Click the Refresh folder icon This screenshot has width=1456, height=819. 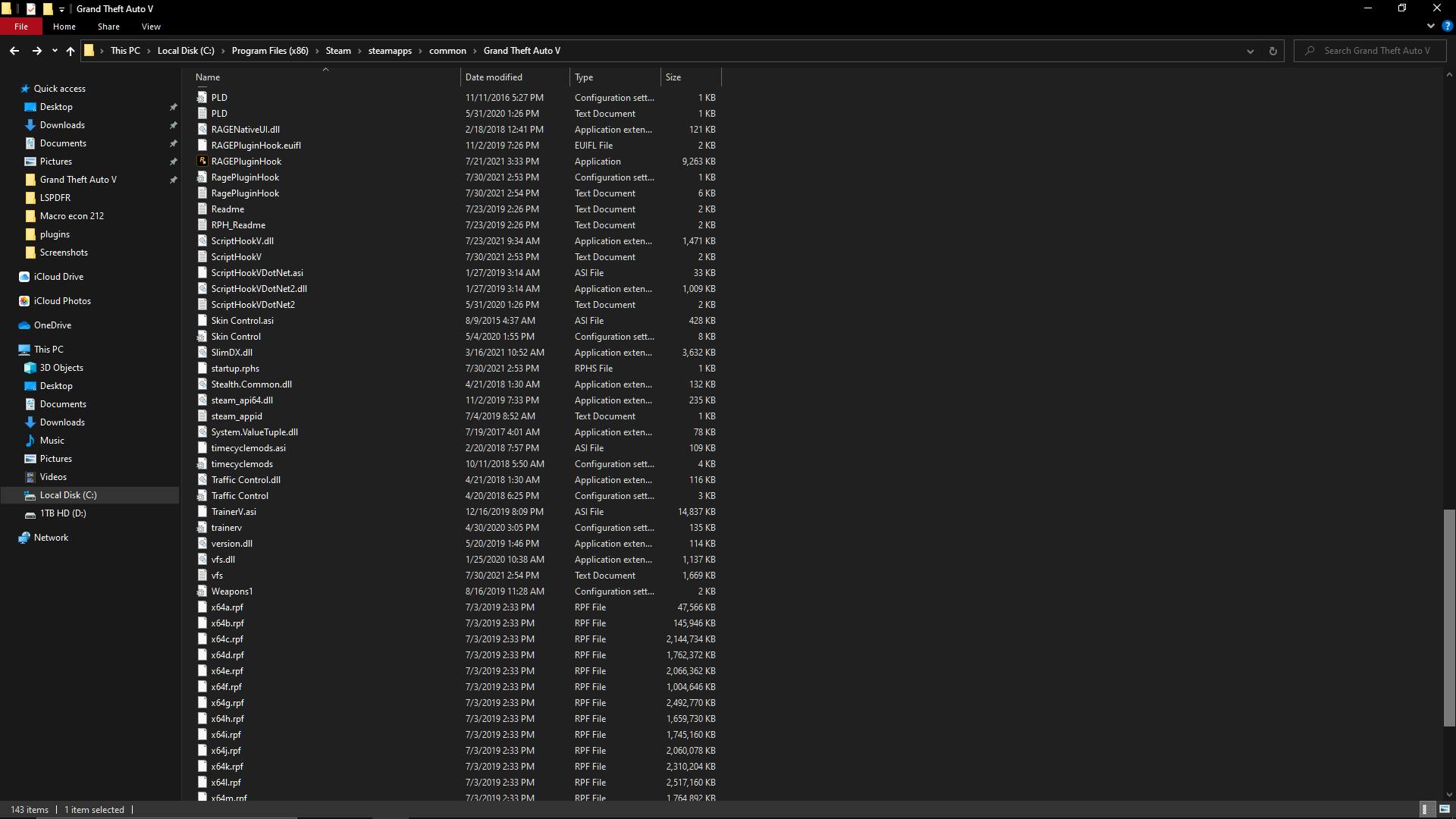pyautogui.click(x=1272, y=51)
